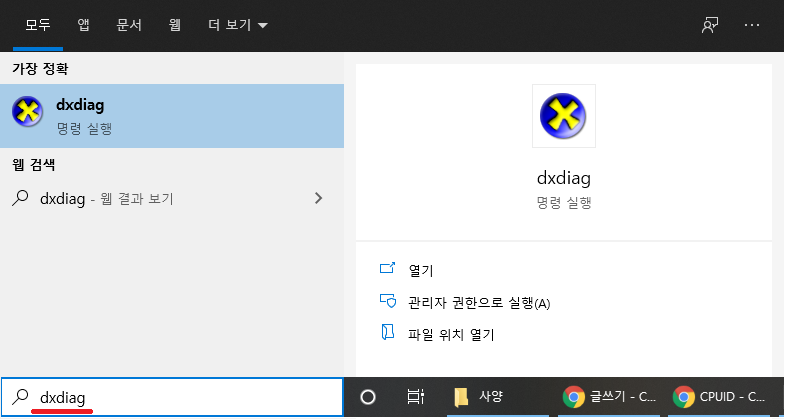Screen dimensions: 787x419
Task: Click the dxdiag icon in best match result
Action: coord(27,111)
